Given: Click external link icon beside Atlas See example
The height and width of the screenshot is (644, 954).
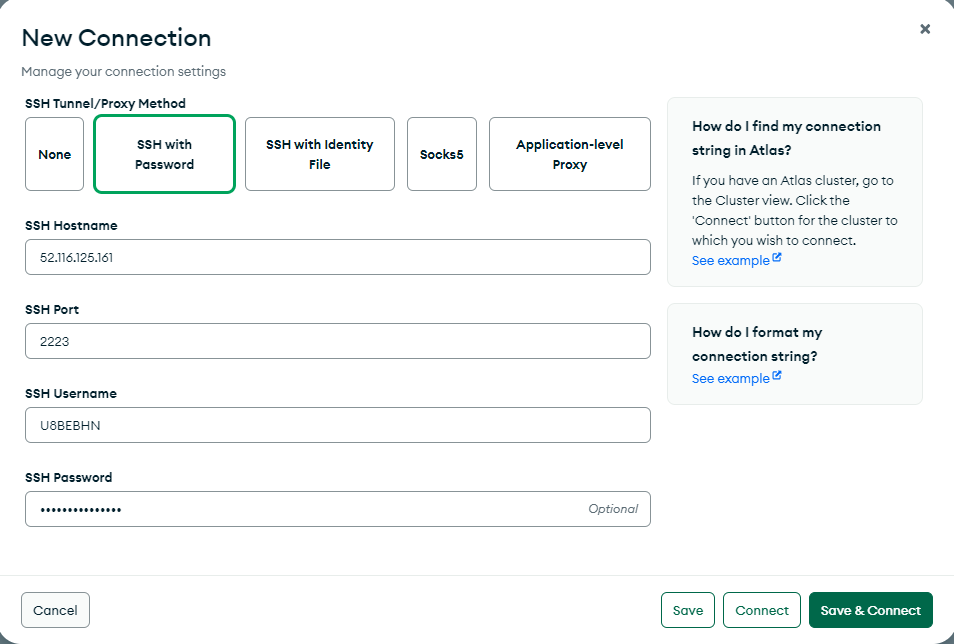Looking at the screenshot, I should coord(777,259).
